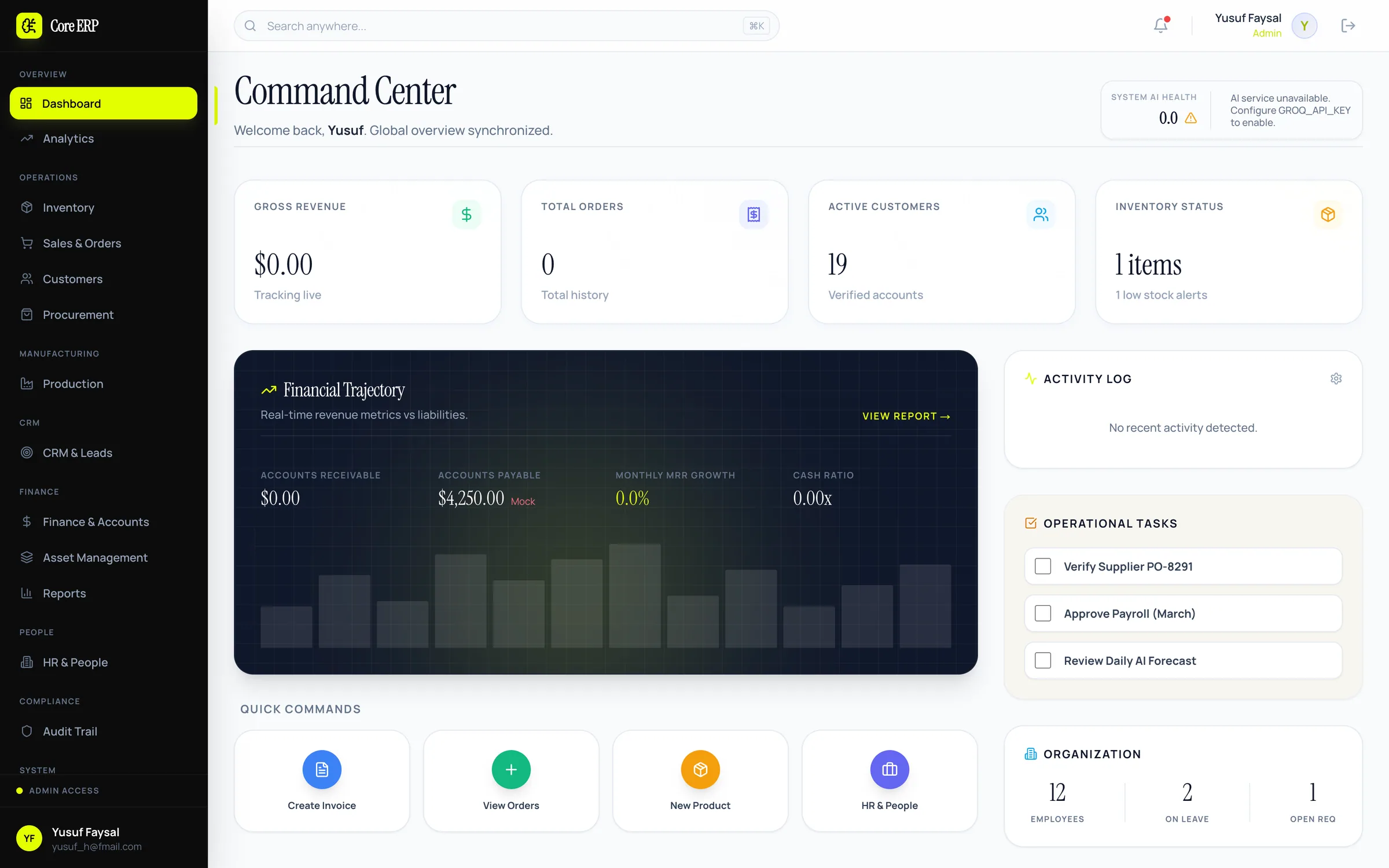The image size is (1389, 868).
Task: Click the users icon on Active Customers card
Action: point(1041,215)
